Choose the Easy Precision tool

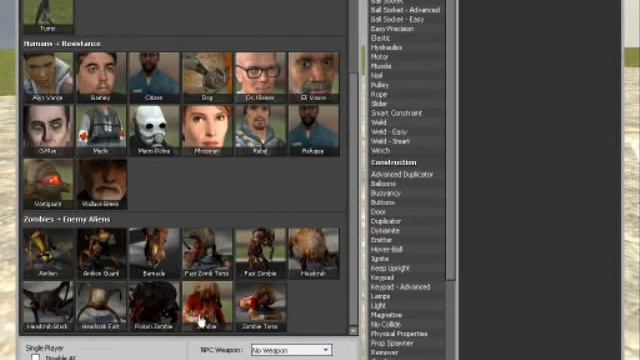coord(392,29)
